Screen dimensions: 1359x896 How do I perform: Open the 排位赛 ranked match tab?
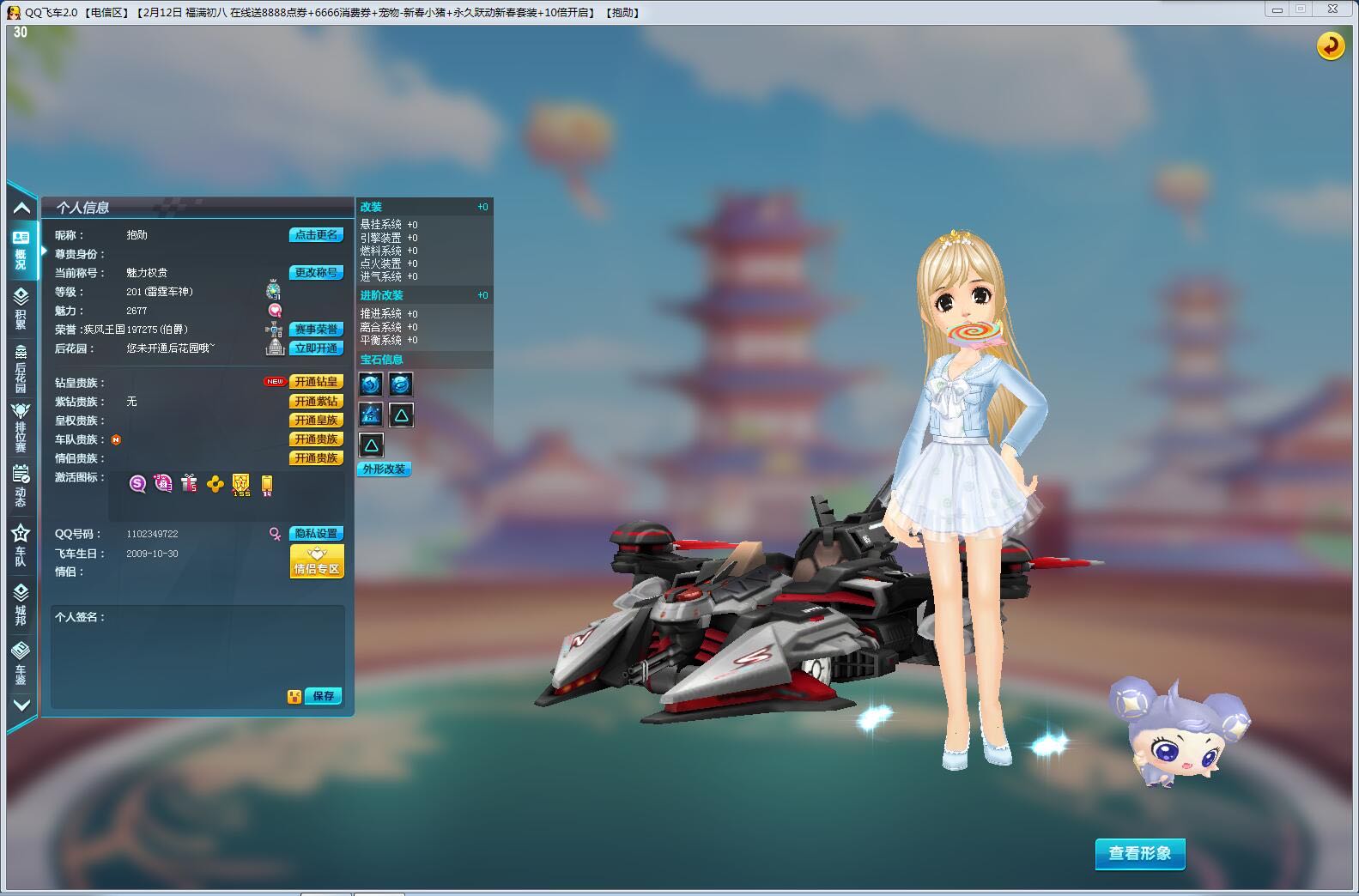(21, 427)
